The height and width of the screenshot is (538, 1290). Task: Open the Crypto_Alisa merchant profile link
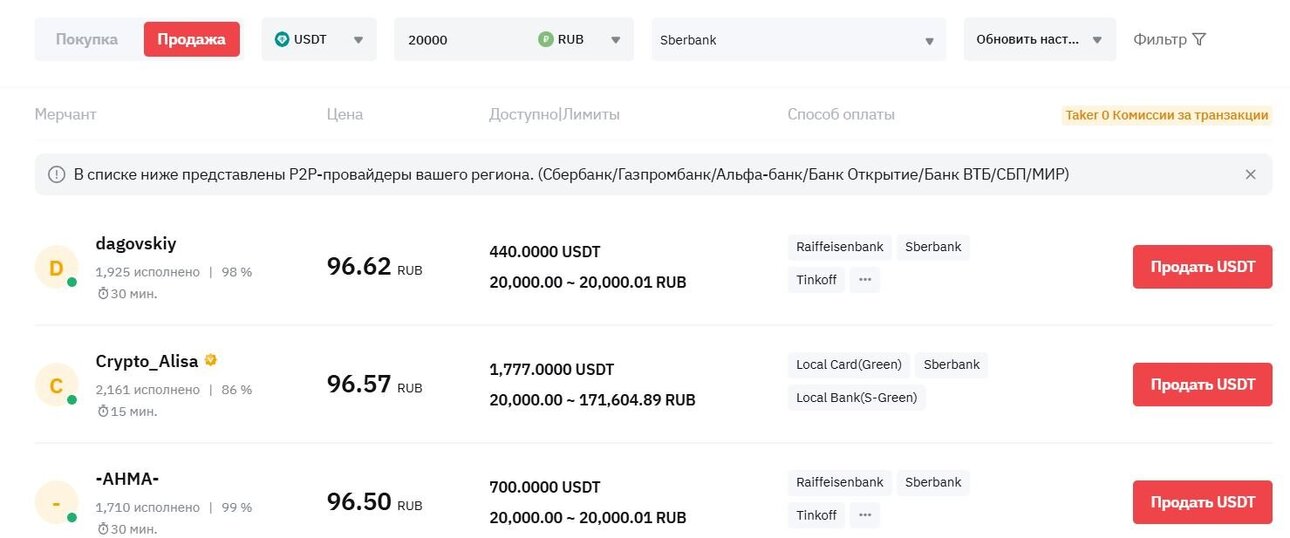147,361
